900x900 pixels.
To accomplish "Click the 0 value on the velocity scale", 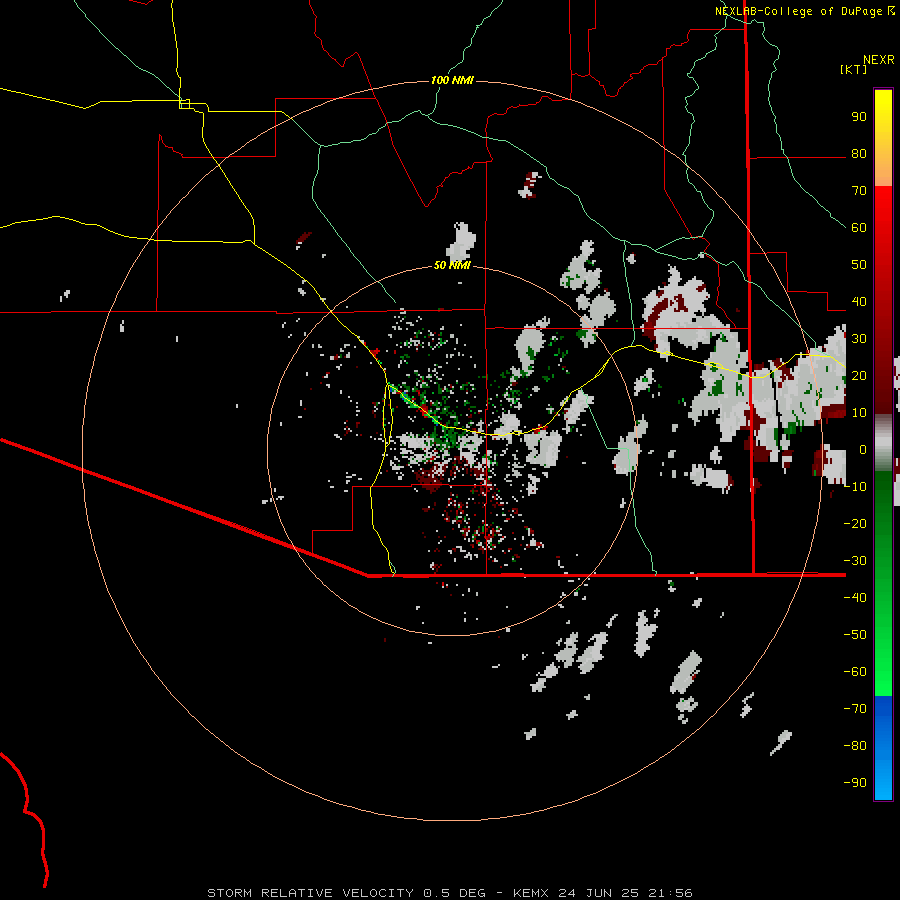I will (863, 450).
